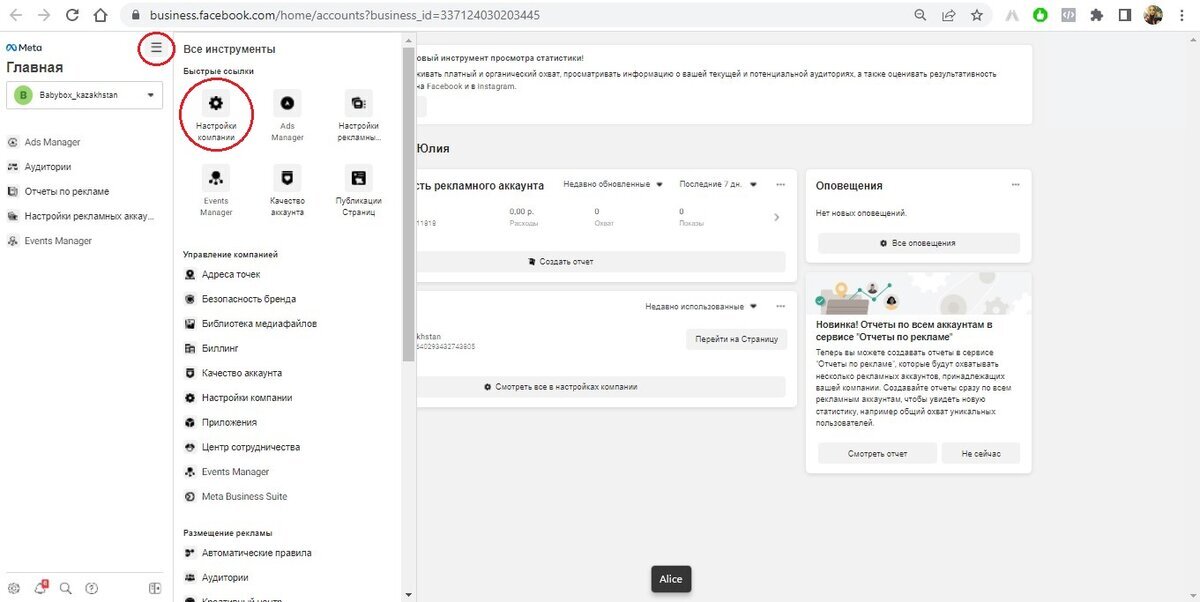This screenshot has height=602, width=1200.
Task: Click Смотреть все в настройках компании
Action: tap(600, 386)
